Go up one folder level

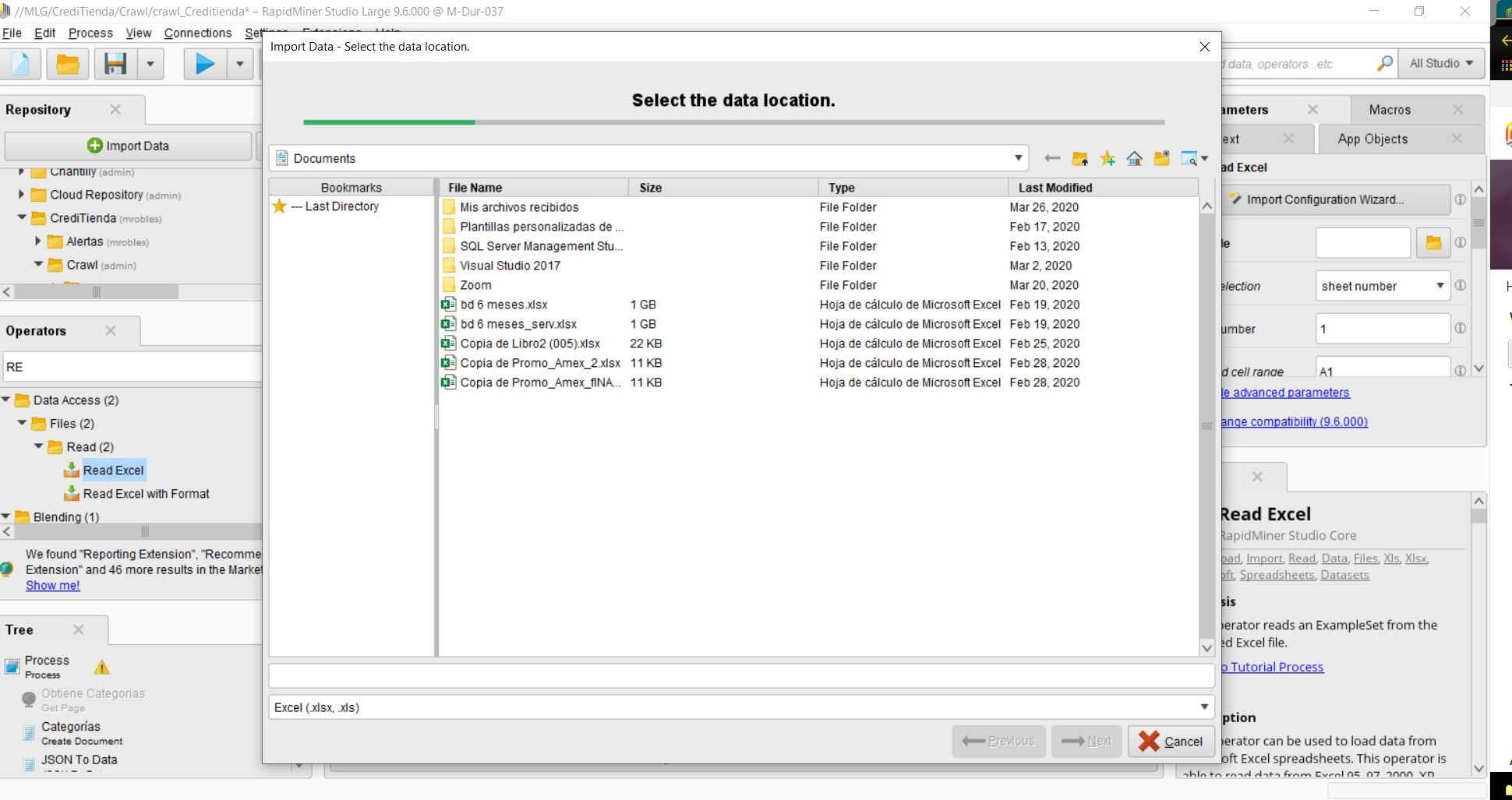click(x=1079, y=158)
